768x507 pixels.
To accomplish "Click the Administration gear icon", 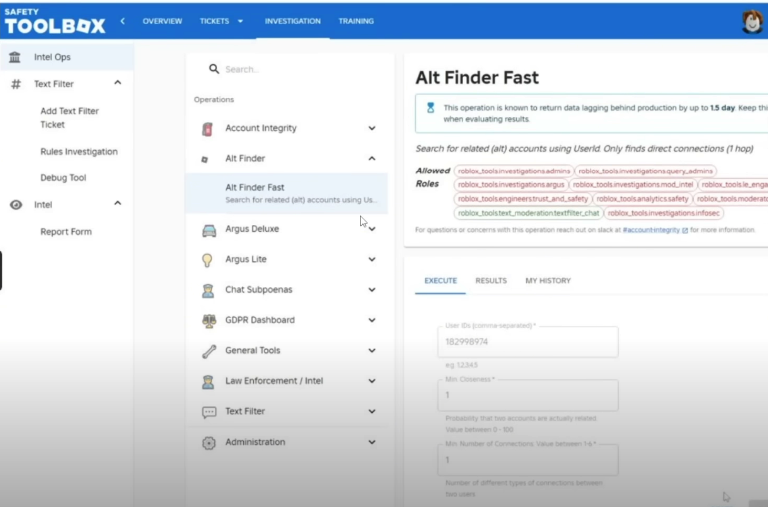I will tap(209, 443).
